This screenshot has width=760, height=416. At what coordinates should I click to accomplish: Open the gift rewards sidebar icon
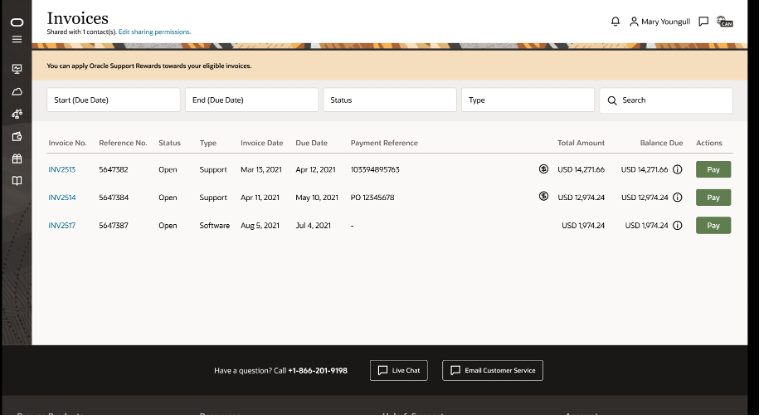pyautogui.click(x=17, y=159)
